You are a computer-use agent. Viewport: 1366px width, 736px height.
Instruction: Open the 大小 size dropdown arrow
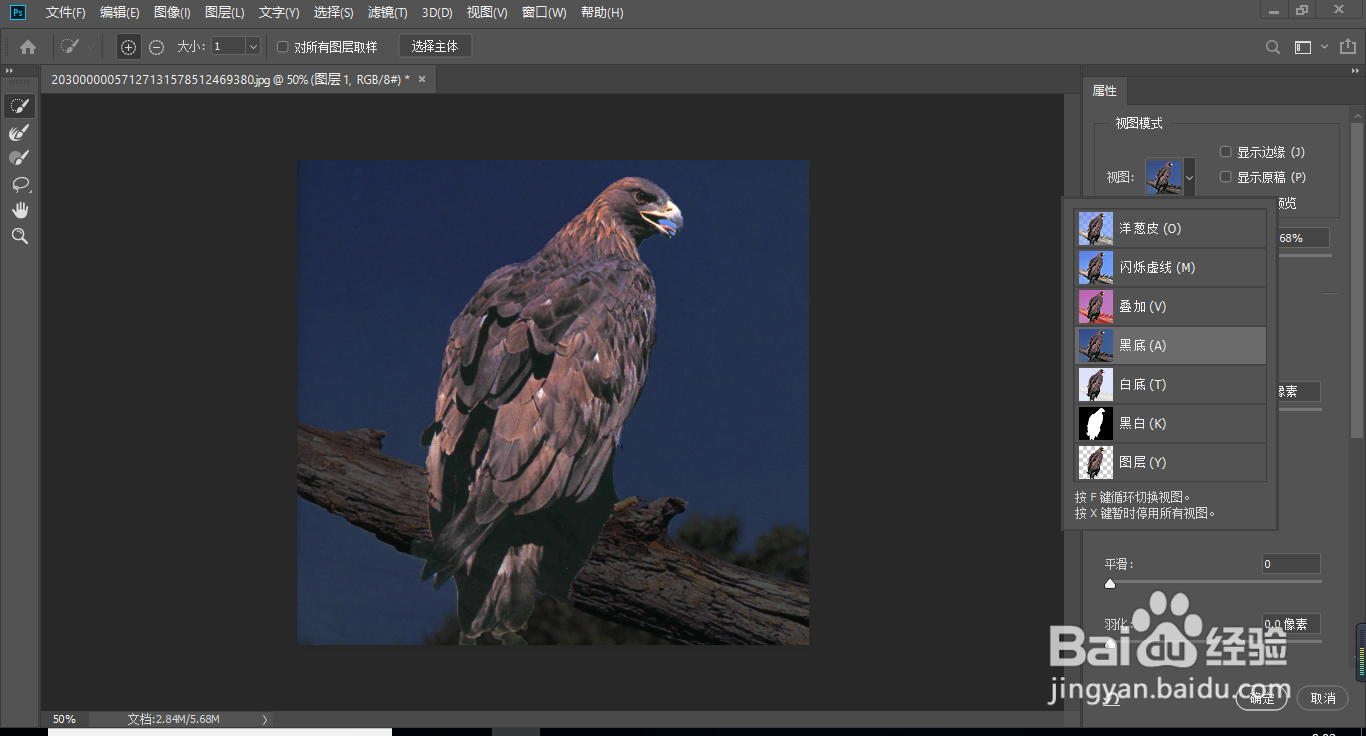(x=253, y=46)
